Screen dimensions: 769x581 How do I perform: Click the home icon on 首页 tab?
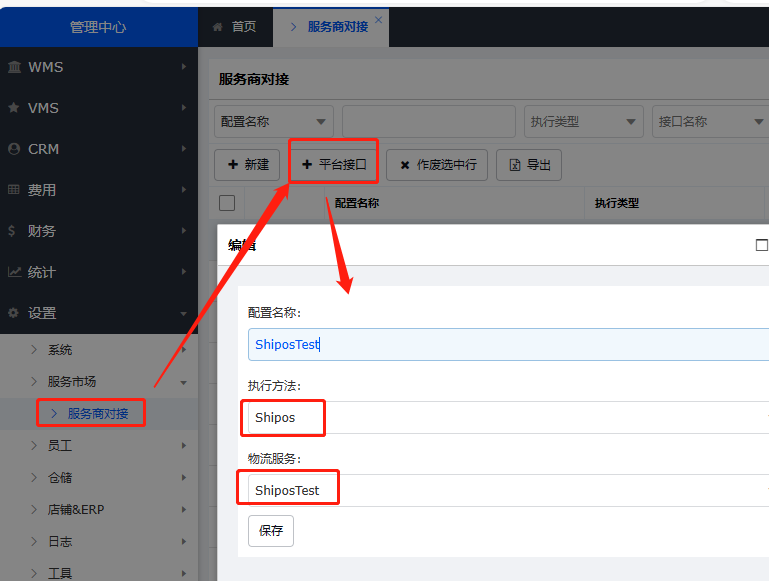pyautogui.click(x=218, y=26)
